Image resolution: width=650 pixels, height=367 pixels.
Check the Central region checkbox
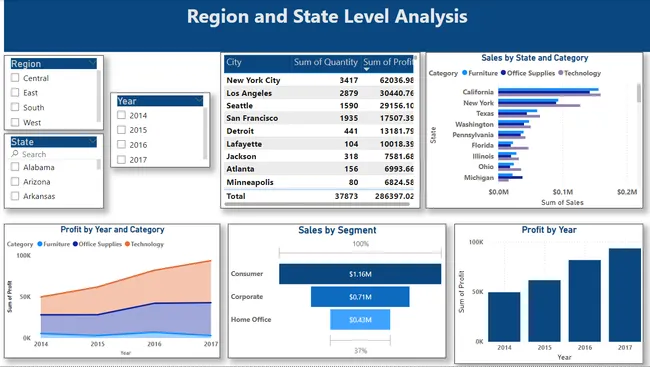[15, 78]
